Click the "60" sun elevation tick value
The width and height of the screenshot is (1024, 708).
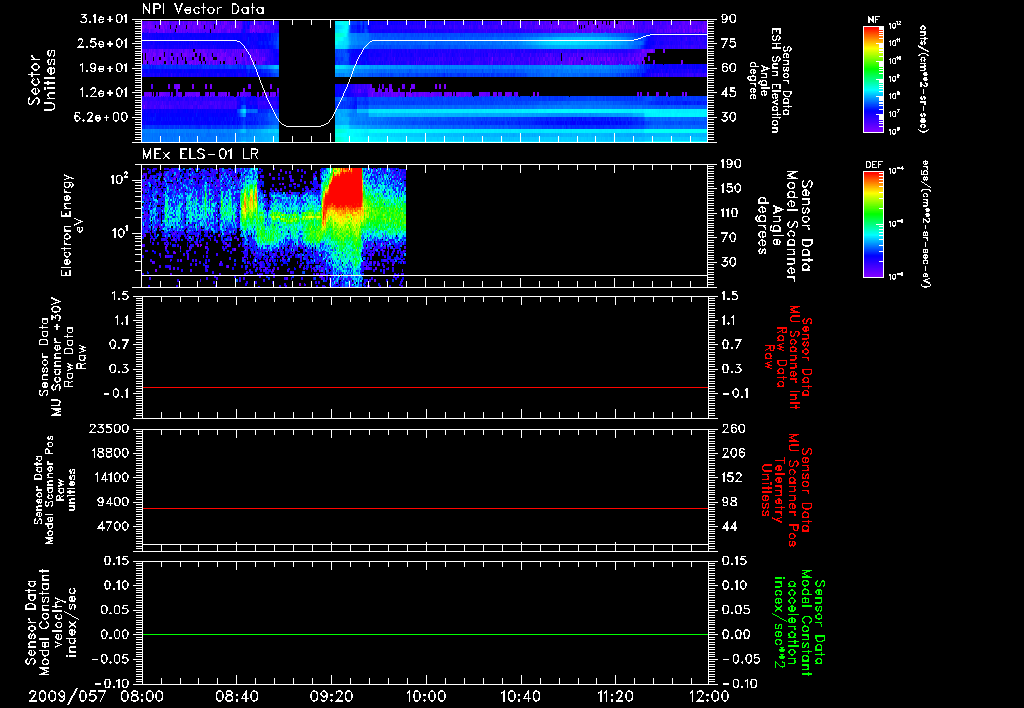(x=728, y=68)
